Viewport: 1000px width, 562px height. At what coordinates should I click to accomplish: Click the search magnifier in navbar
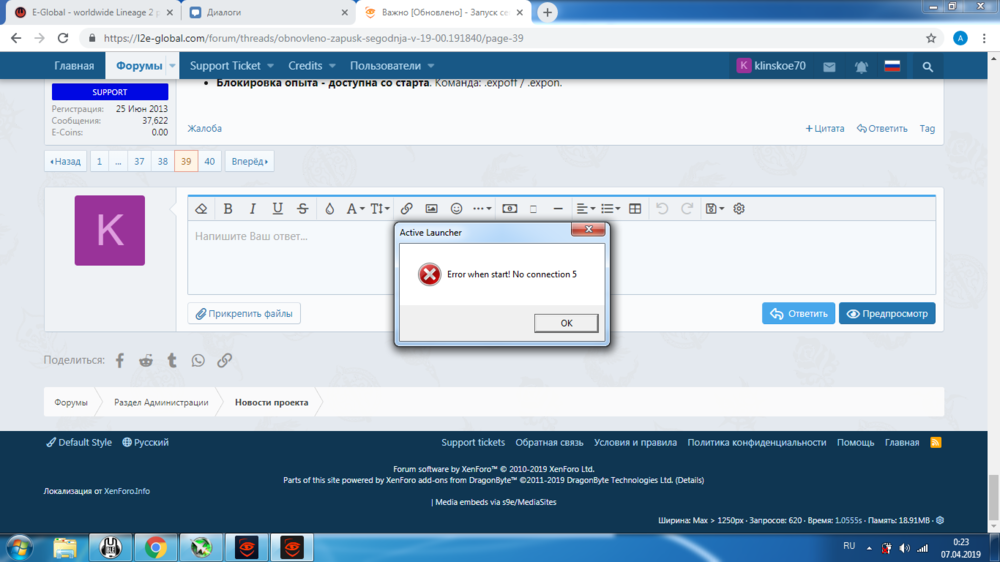(x=928, y=67)
